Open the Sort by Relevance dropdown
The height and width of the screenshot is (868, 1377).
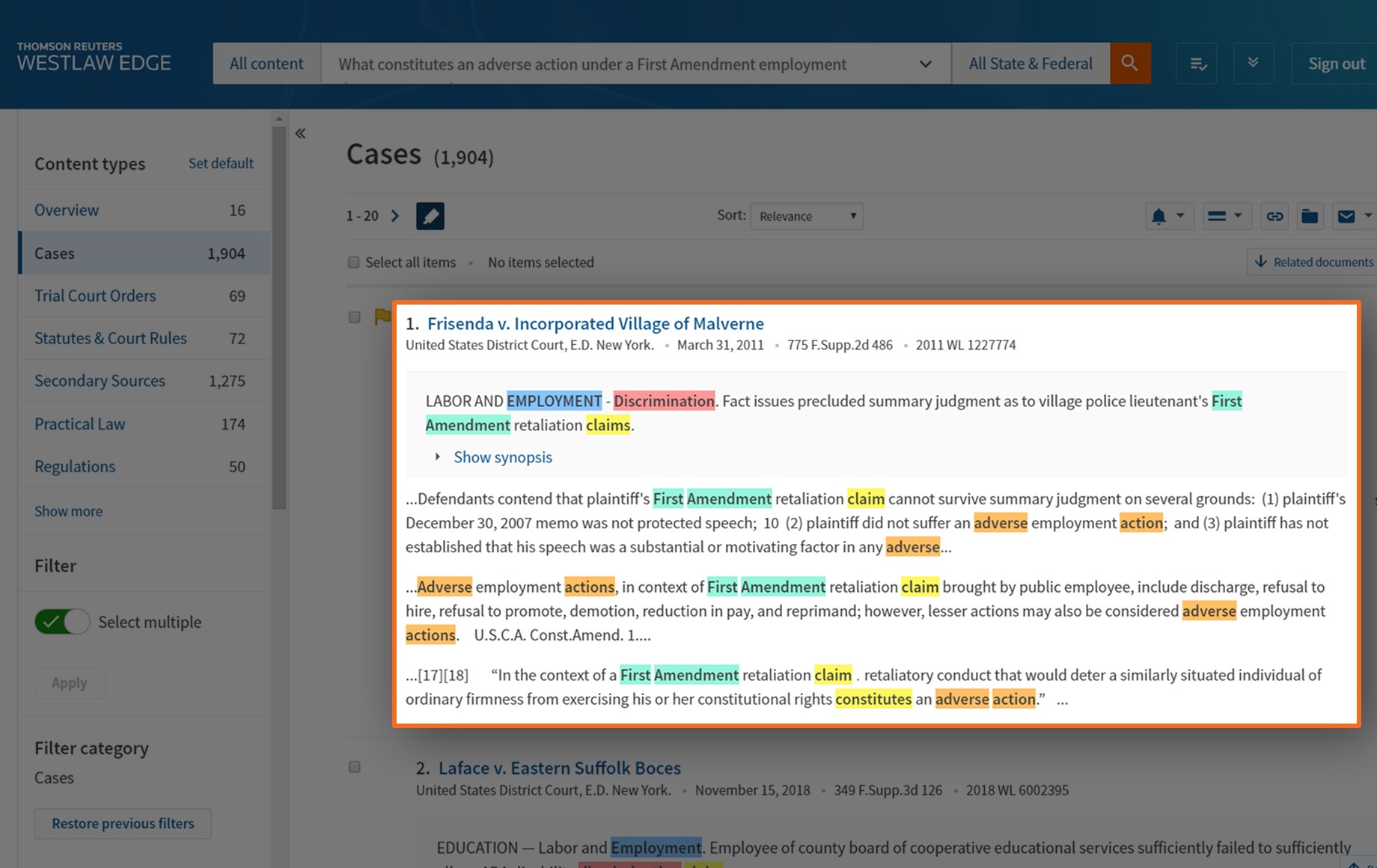(x=807, y=216)
